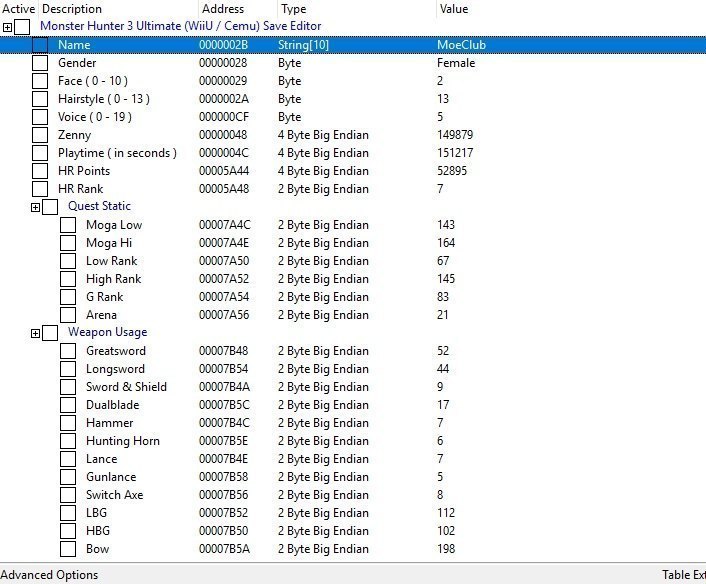Viewport: 706px width, 584px height.
Task: Freeze the Zenny value via checkbox
Action: tap(40, 135)
